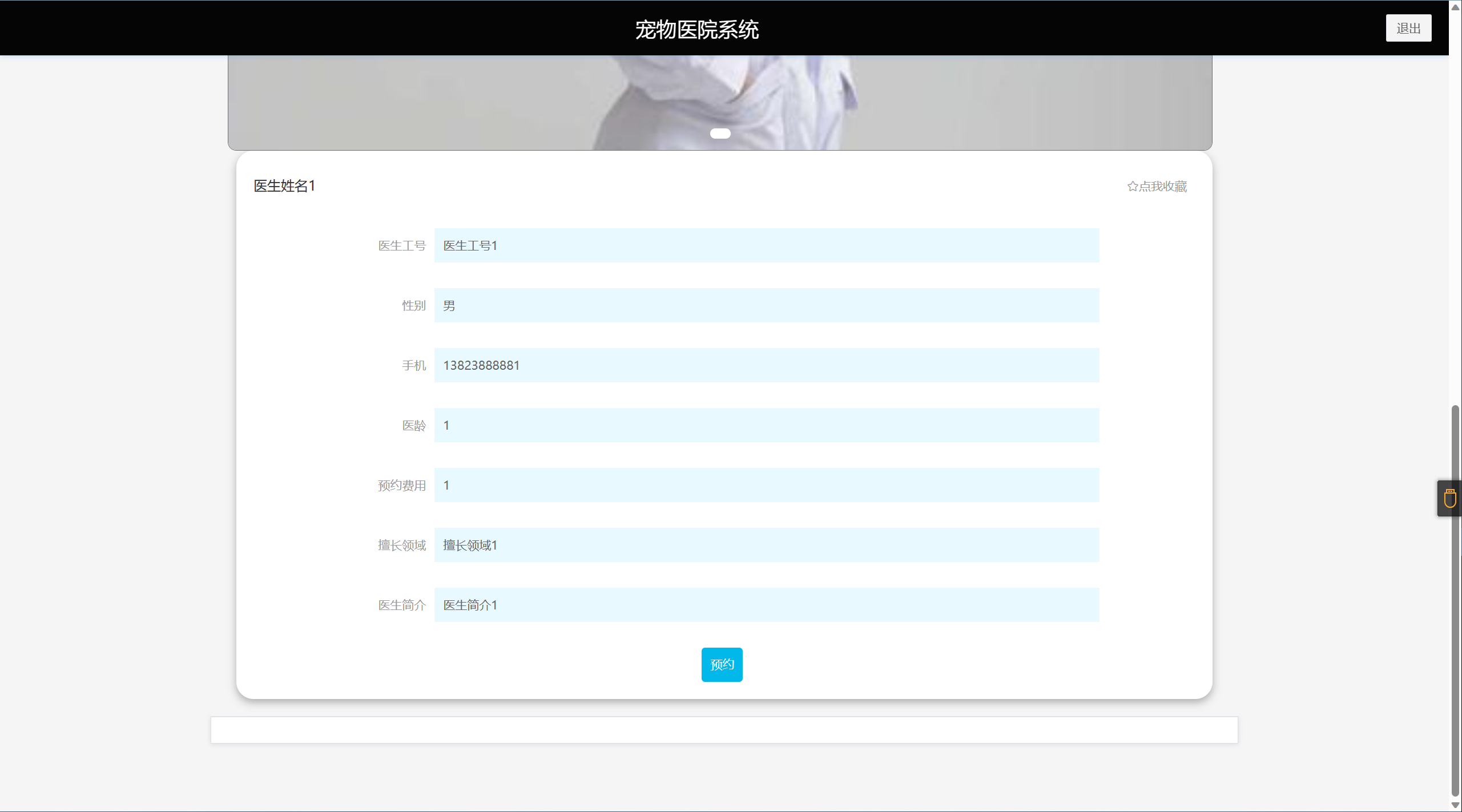Click the 擅长领域 field
The height and width of the screenshot is (812, 1462).
tap(766, 545)
